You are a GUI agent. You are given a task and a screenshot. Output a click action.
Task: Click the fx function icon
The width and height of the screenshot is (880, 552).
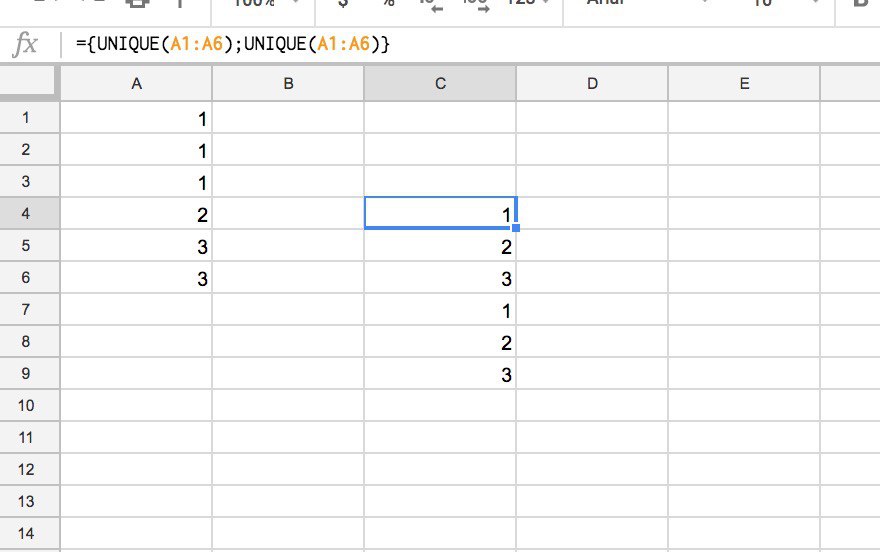[x=25, y=45]
